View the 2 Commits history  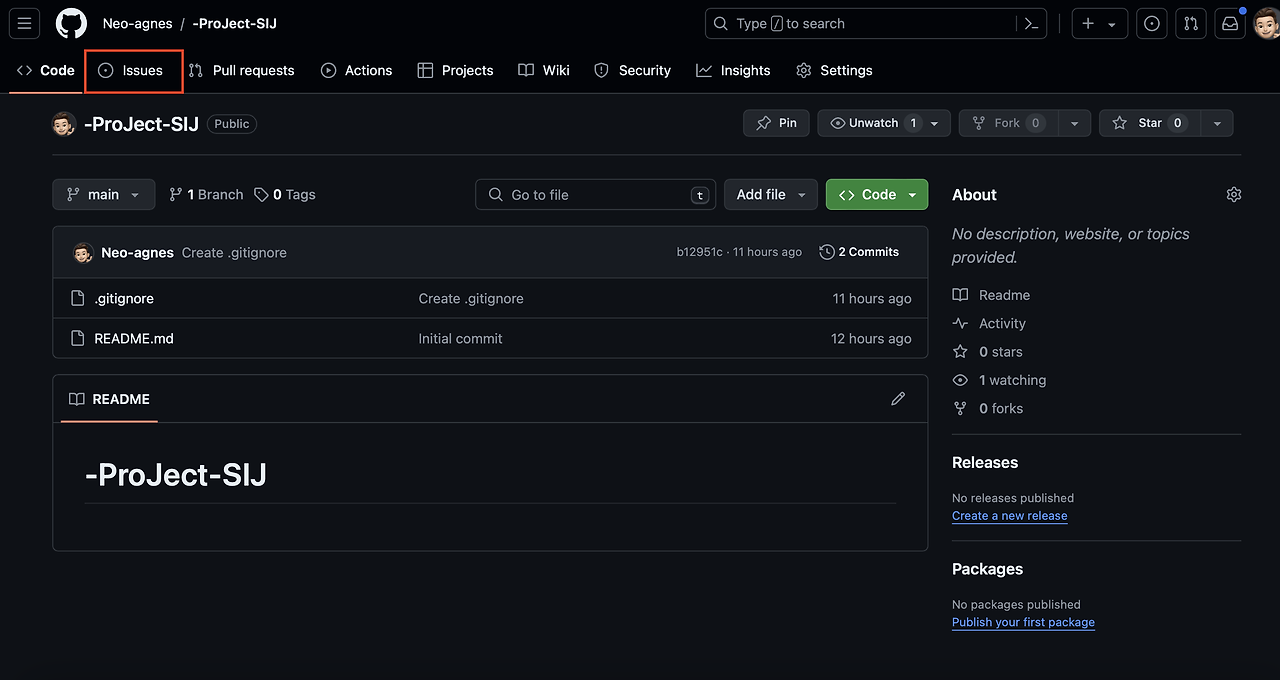point(859,252)
